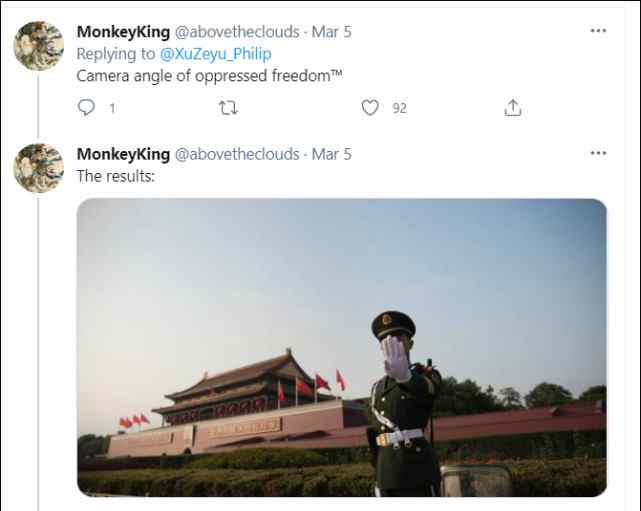Image resolution: width=641 pixels, height=511 pixels.
Task: Click @abovetheclouds handle on second tweet
Action: tap(237, 154)
